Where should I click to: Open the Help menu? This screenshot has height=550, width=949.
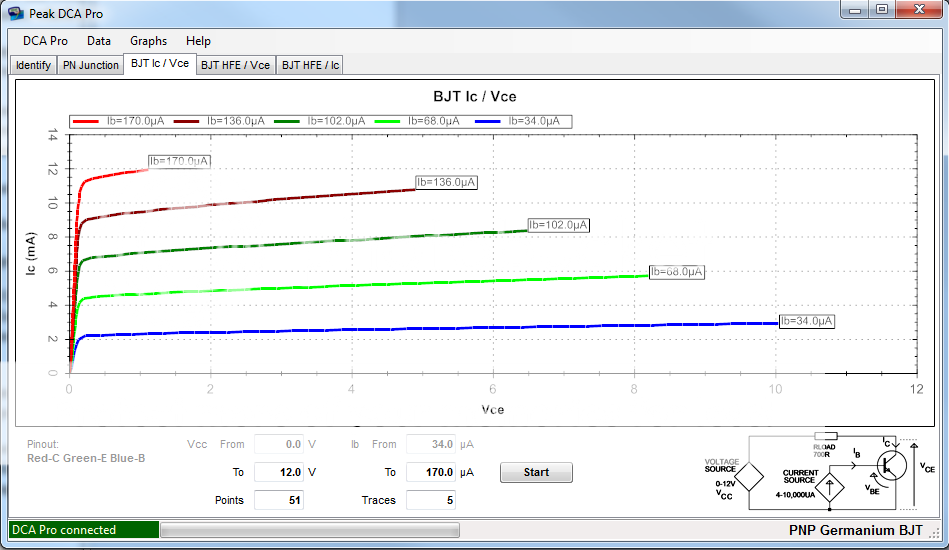click(198, 41)
